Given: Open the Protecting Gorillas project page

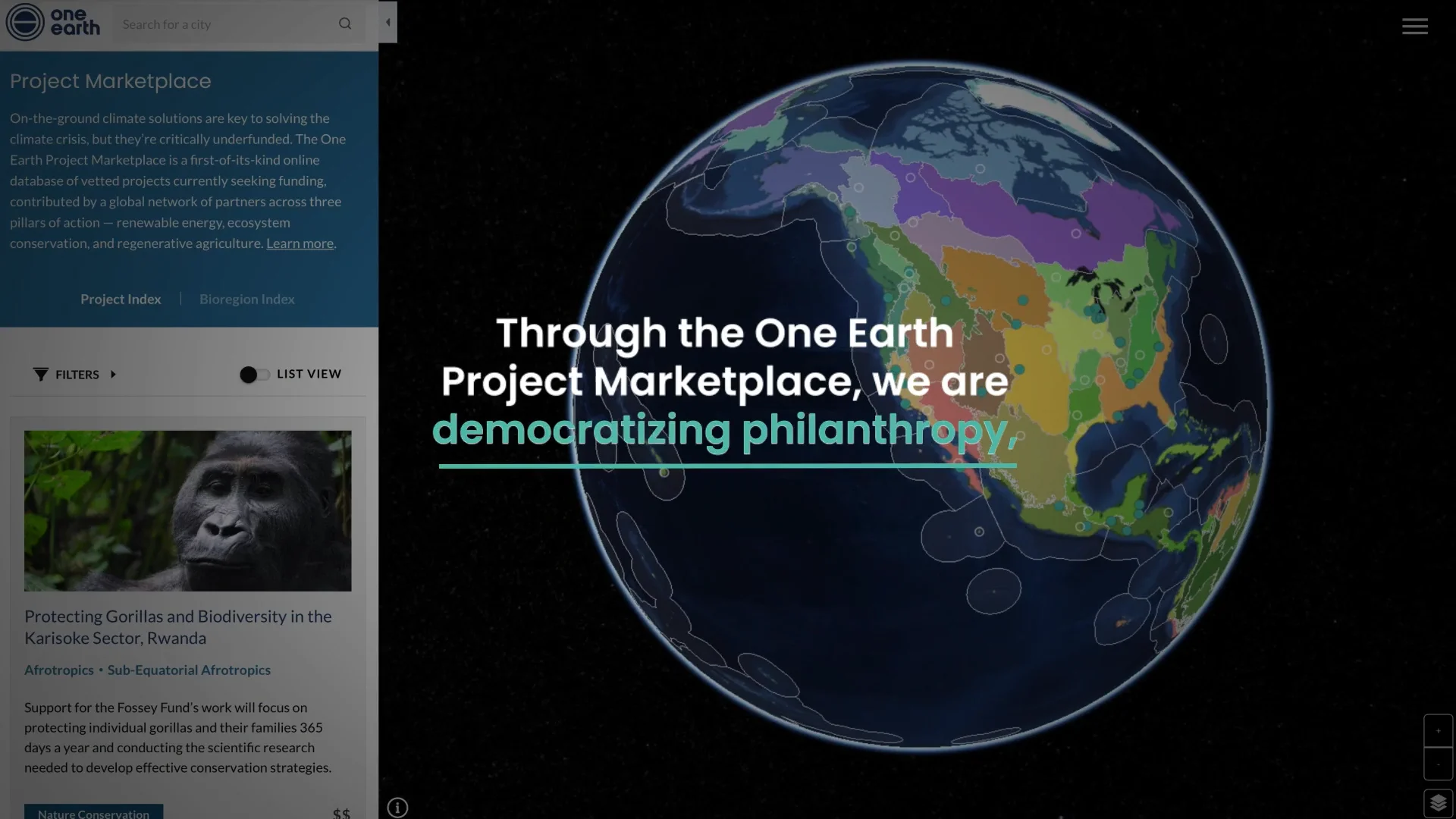Looking at the screenshot, I should point(178,627).
